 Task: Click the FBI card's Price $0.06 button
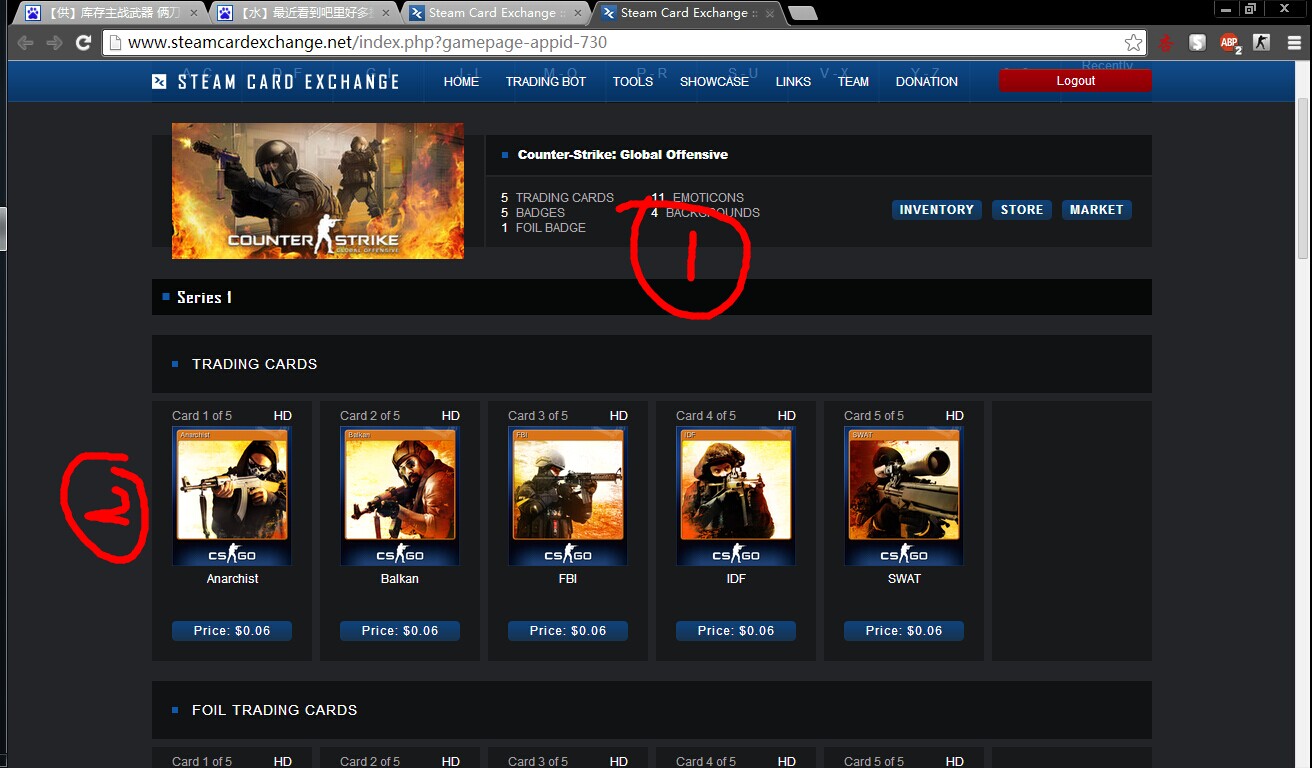pyautogui.click(x=568, y=631)
